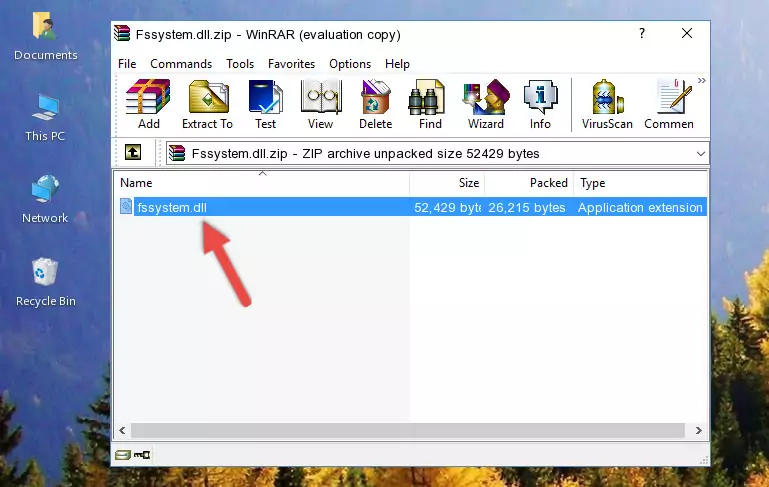The image size is (769, 487).
Task: Open the Commands menu
Action: (x=181, y=64)
